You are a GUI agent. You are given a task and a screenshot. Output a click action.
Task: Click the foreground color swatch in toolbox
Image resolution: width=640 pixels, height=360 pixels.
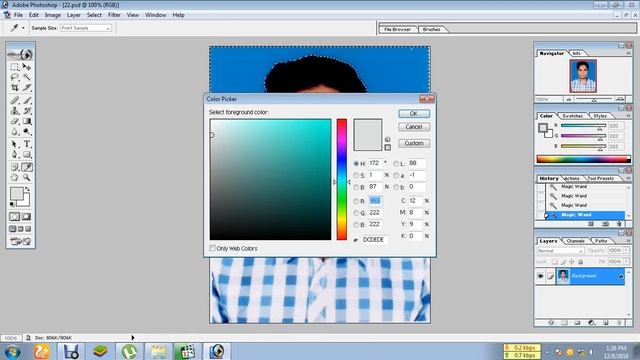coord(17,194)
